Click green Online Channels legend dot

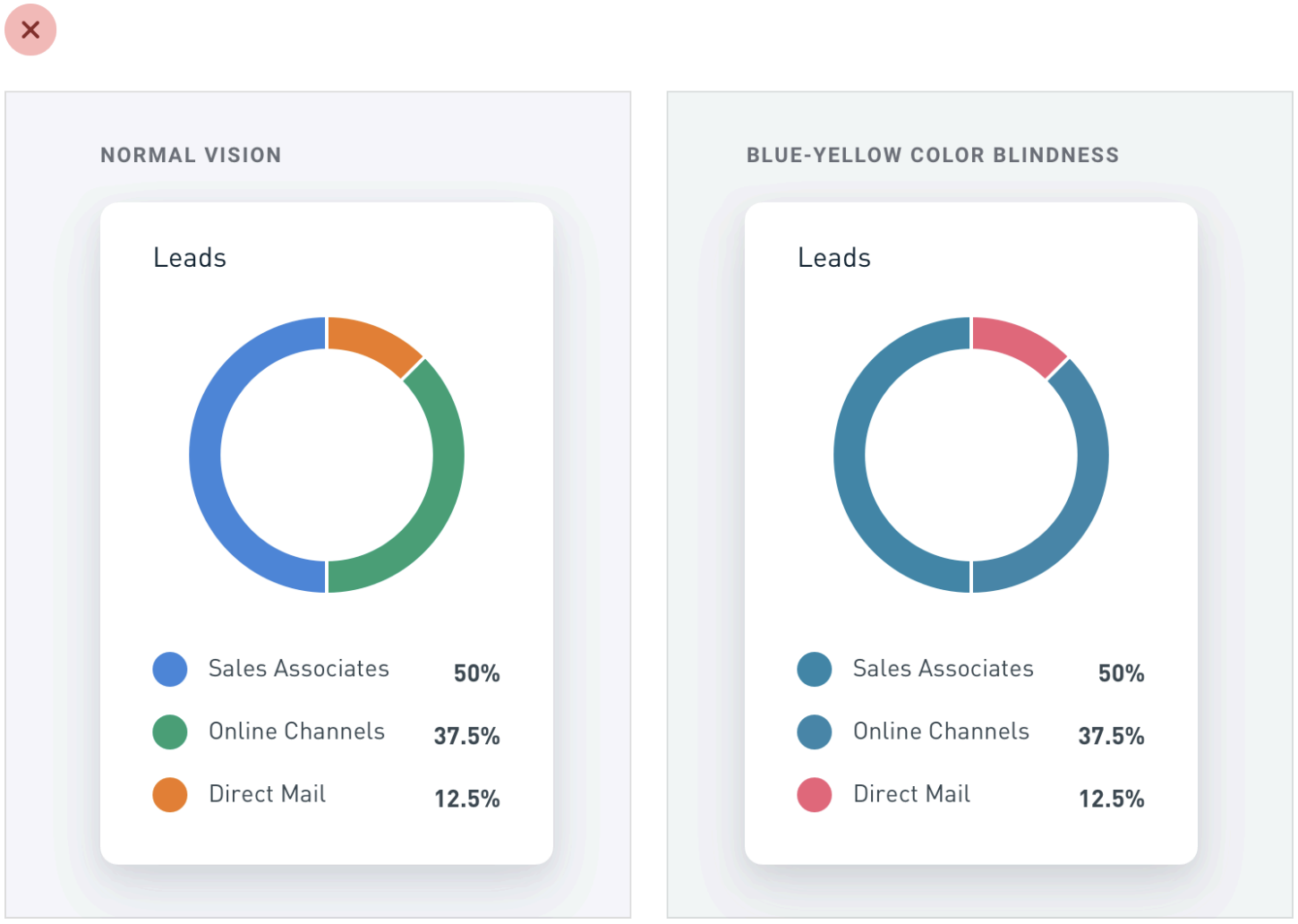point(170,731)
